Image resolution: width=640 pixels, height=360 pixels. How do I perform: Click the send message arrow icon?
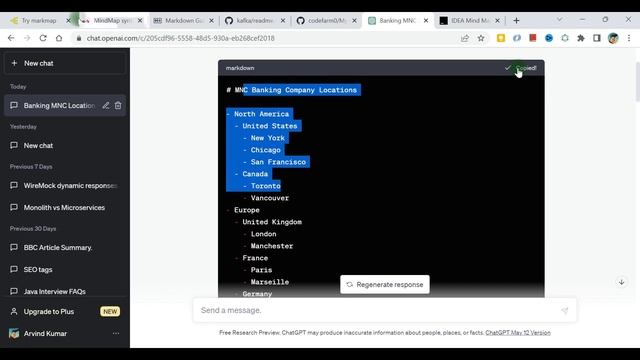point(565,311)
